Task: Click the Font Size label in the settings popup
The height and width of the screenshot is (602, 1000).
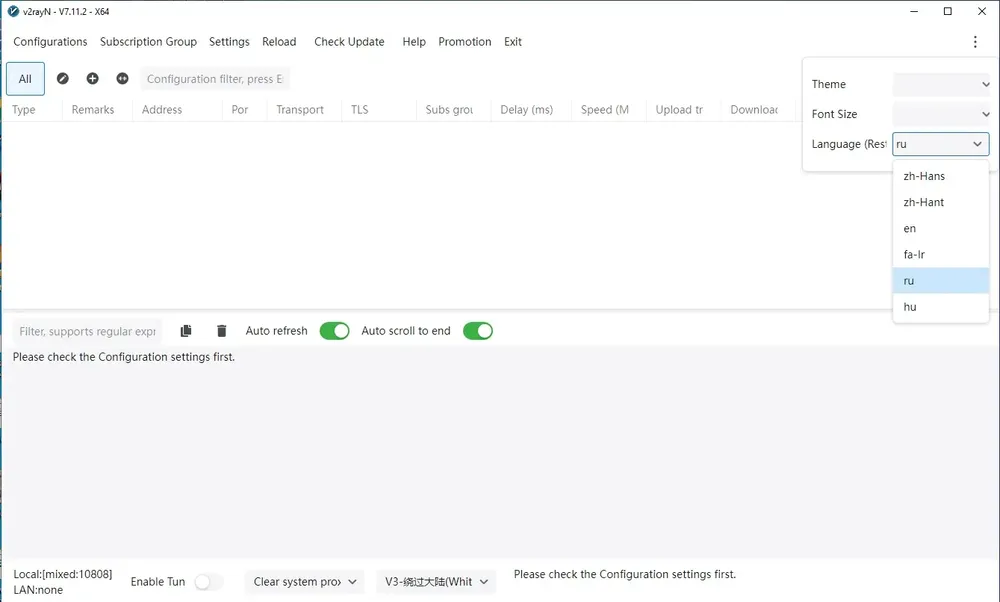Action: 834,114
